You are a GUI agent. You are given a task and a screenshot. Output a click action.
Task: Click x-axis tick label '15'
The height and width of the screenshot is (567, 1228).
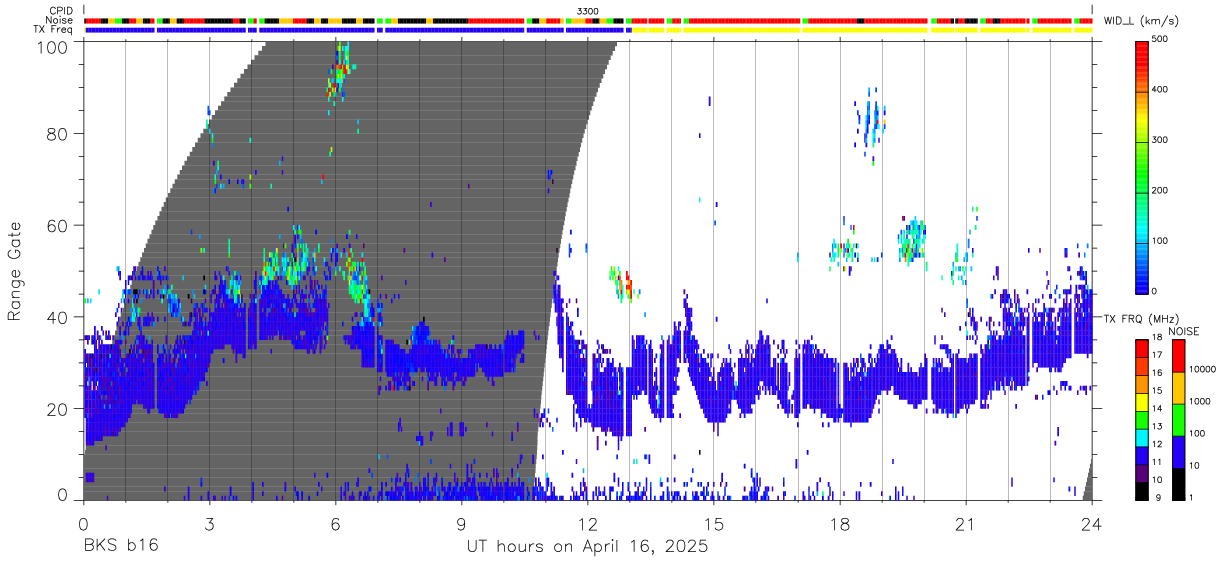713,524
